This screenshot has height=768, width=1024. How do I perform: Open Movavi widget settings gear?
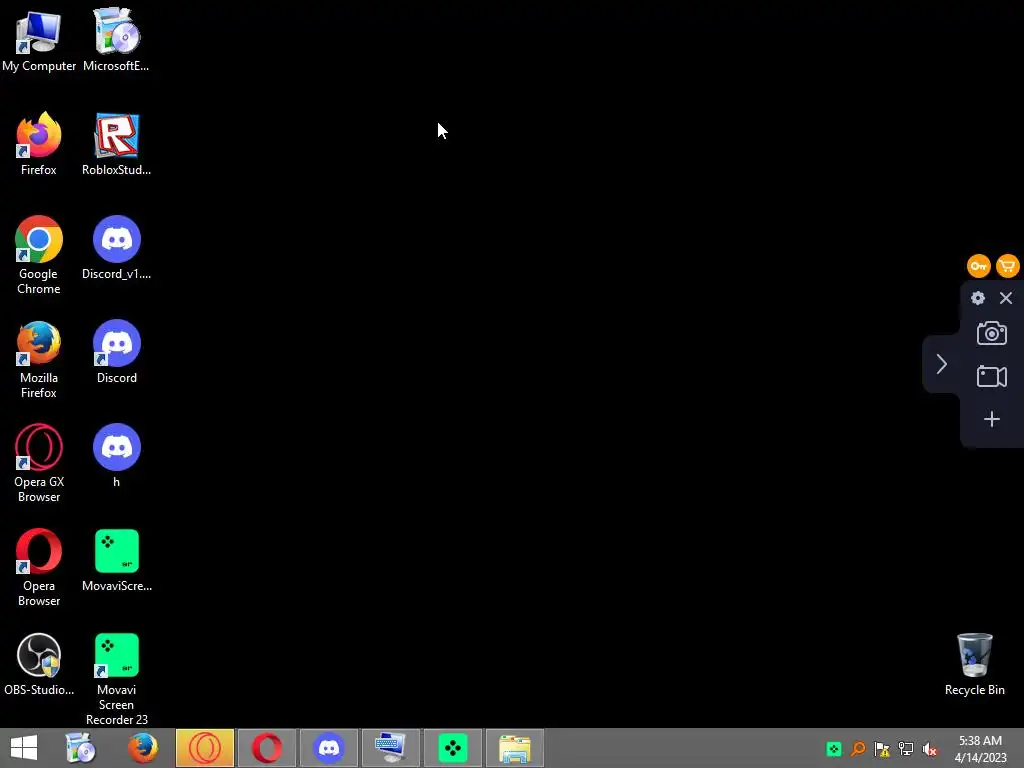[978, 298]
